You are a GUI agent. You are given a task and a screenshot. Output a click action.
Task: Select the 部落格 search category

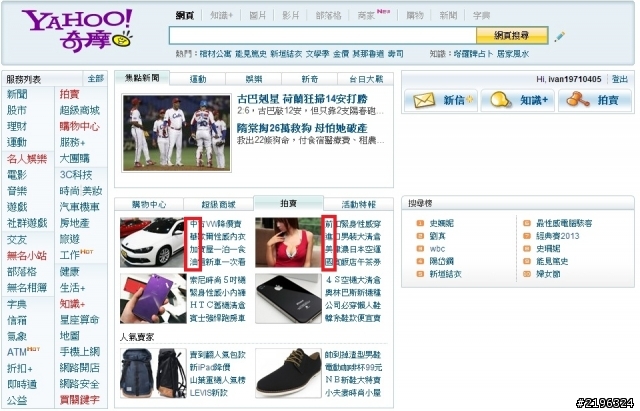[x=328, y=16]
